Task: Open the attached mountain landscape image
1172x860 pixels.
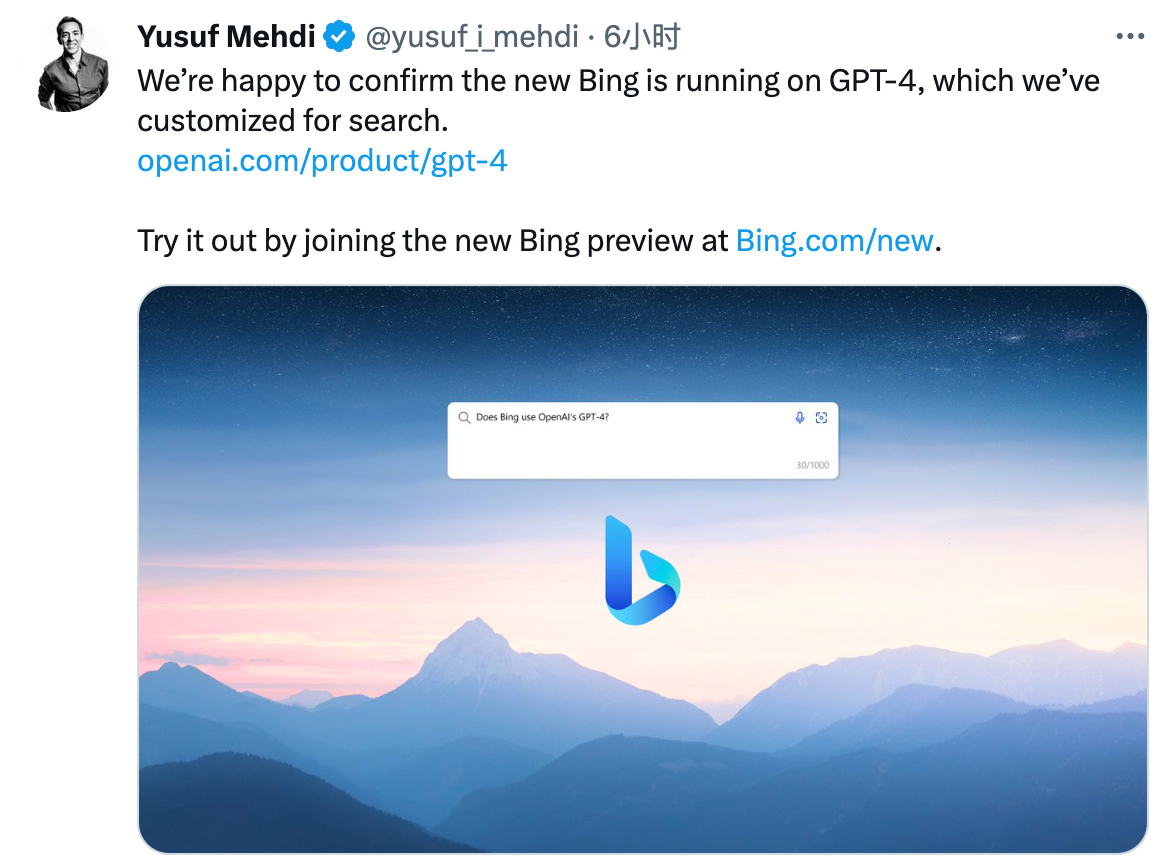Action: 642,700
